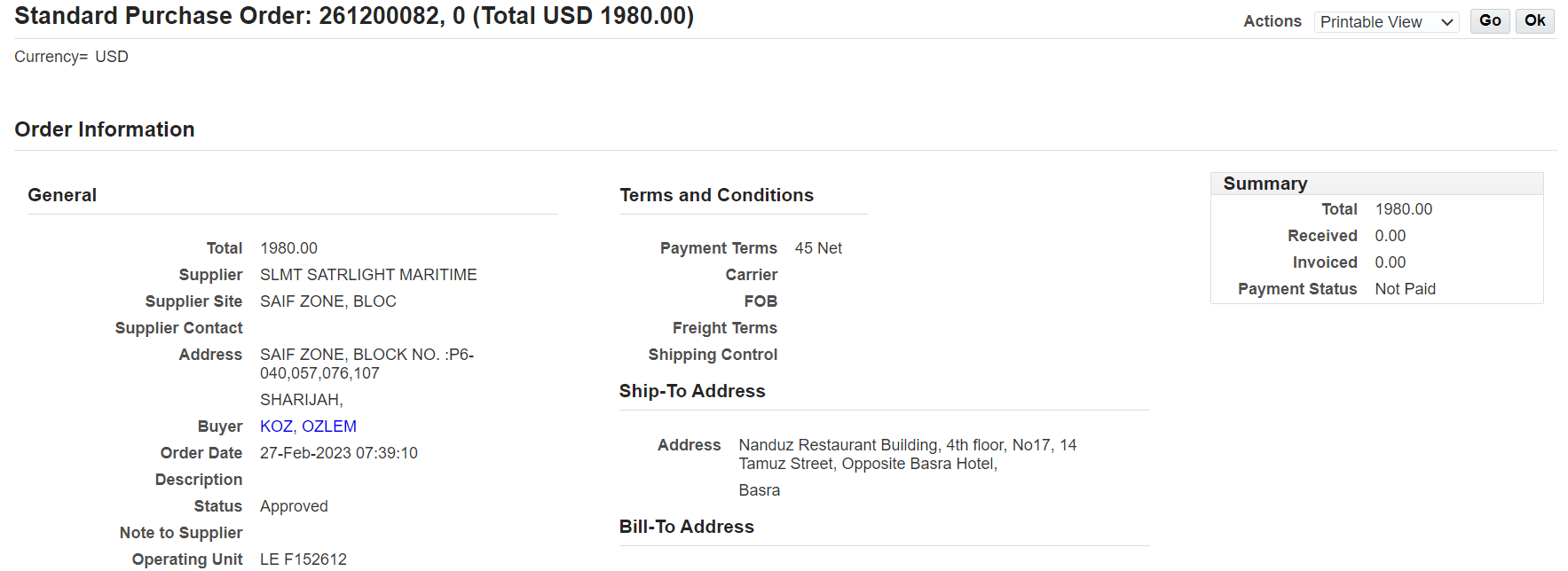
Task: Click the operating unit LE F152612
Action: tap(303, 559)
